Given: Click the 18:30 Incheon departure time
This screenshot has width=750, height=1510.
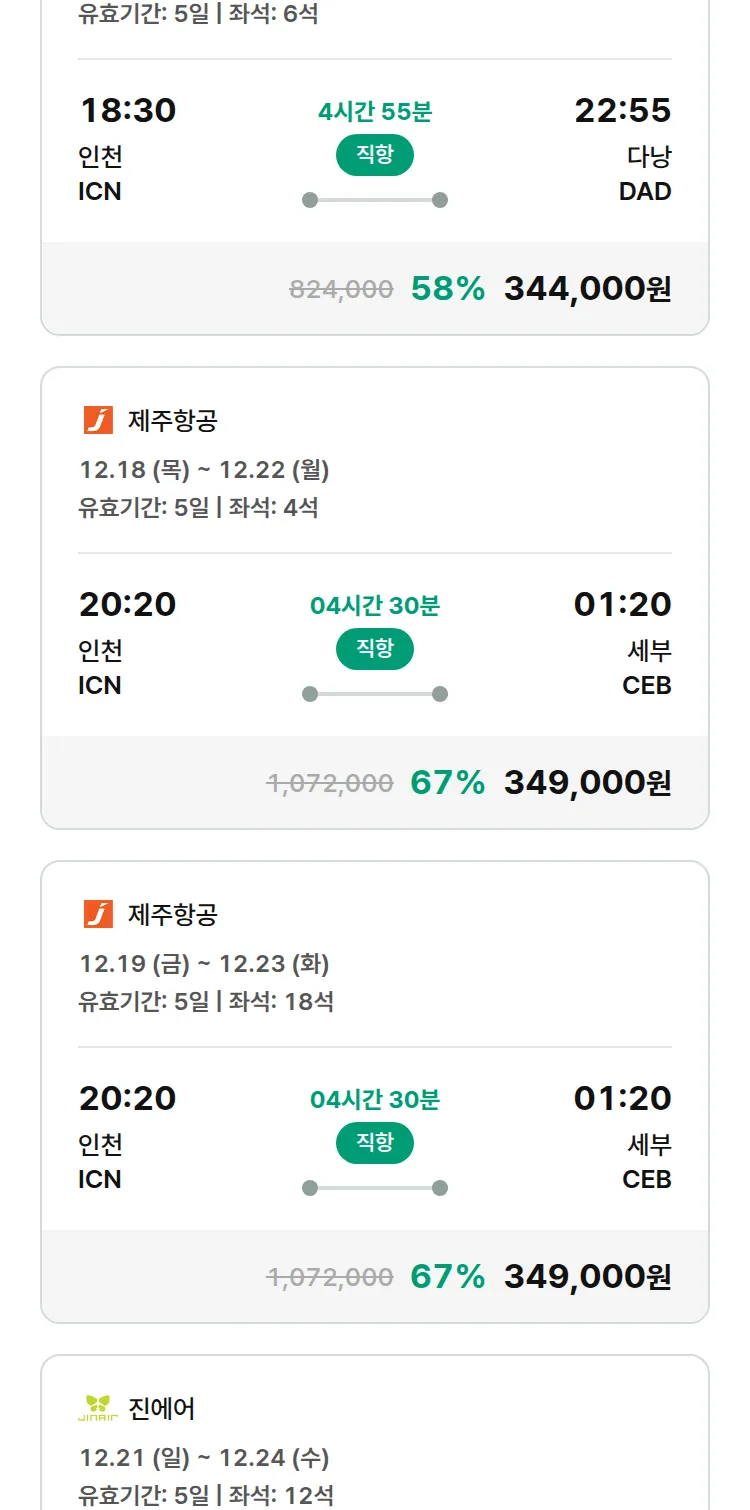Looking at the screenshot, I should click(x=127, y=110).
